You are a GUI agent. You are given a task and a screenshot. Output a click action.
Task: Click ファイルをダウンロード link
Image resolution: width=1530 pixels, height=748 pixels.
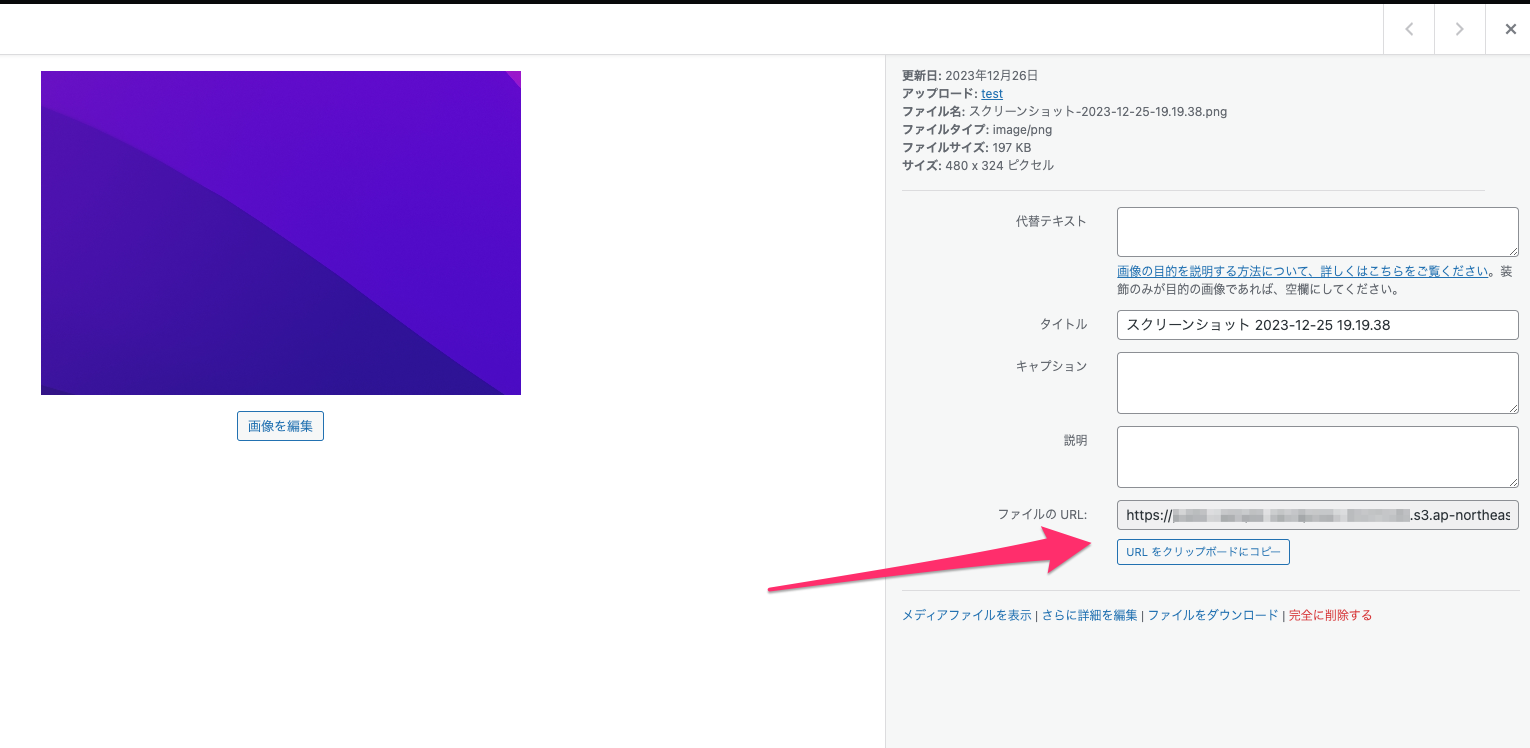pyautogui.click(x=1213, y=615)
